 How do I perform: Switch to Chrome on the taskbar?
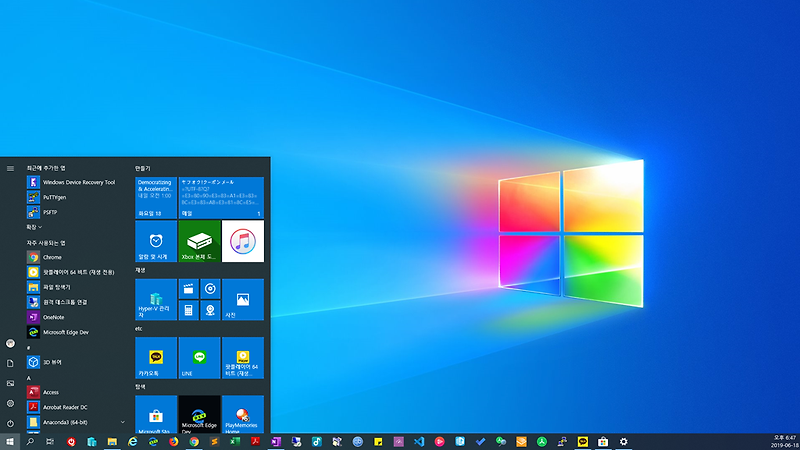194,442
